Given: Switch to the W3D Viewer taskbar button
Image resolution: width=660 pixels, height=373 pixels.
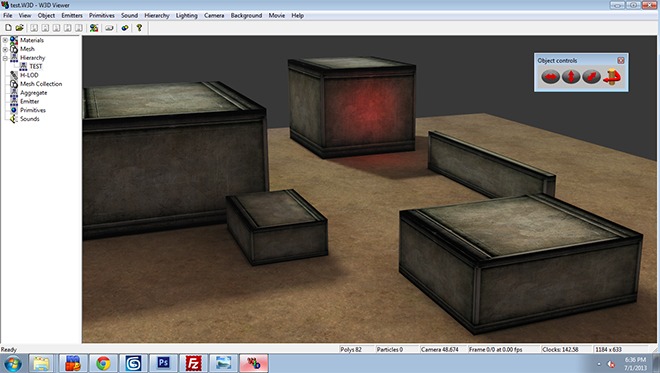Looking at the screenshot, I should 253,364.
